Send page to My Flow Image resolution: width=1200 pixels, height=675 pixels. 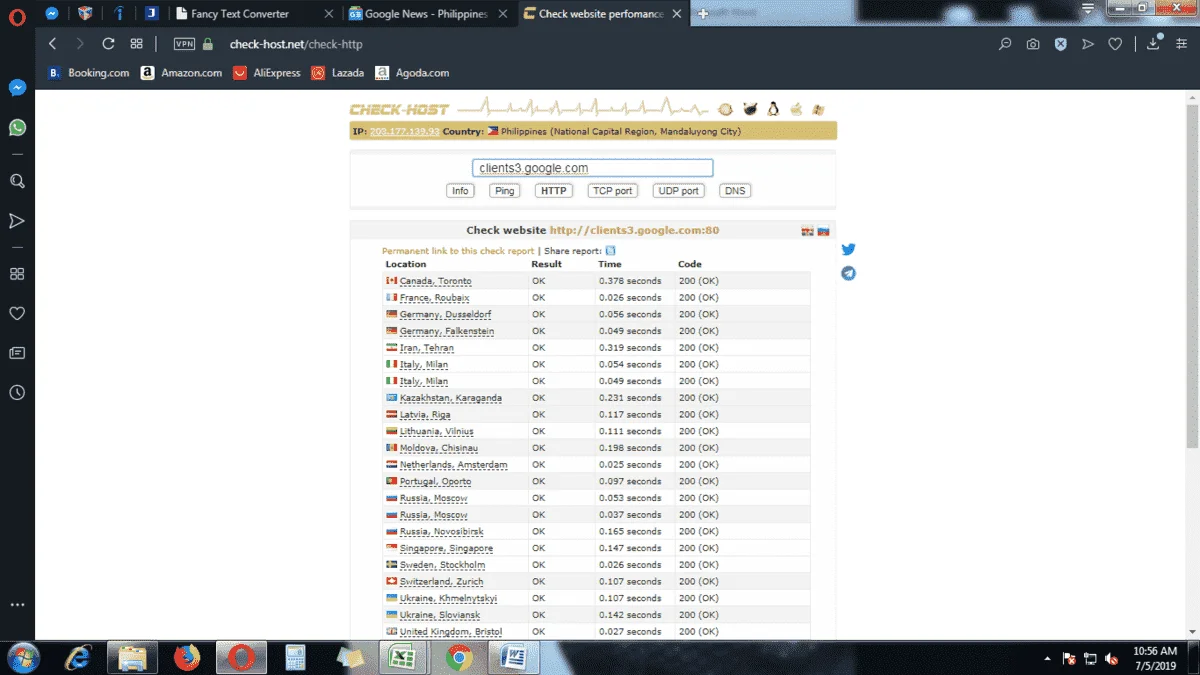tap(1088, 44)
